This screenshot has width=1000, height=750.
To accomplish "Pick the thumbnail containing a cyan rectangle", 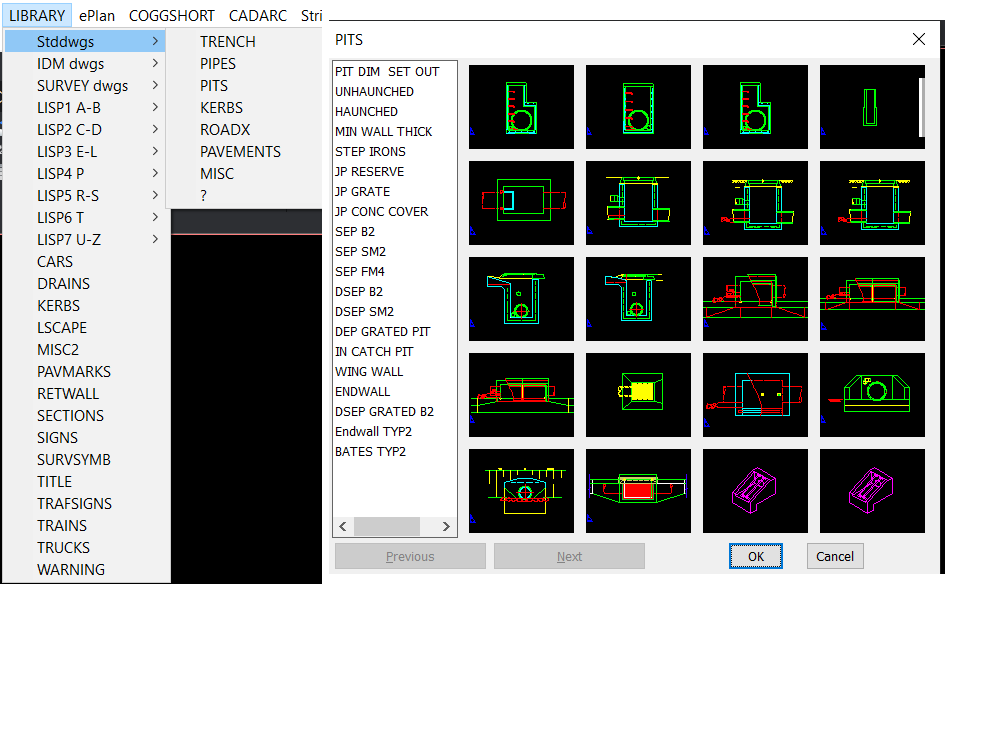I will [521, 203].
